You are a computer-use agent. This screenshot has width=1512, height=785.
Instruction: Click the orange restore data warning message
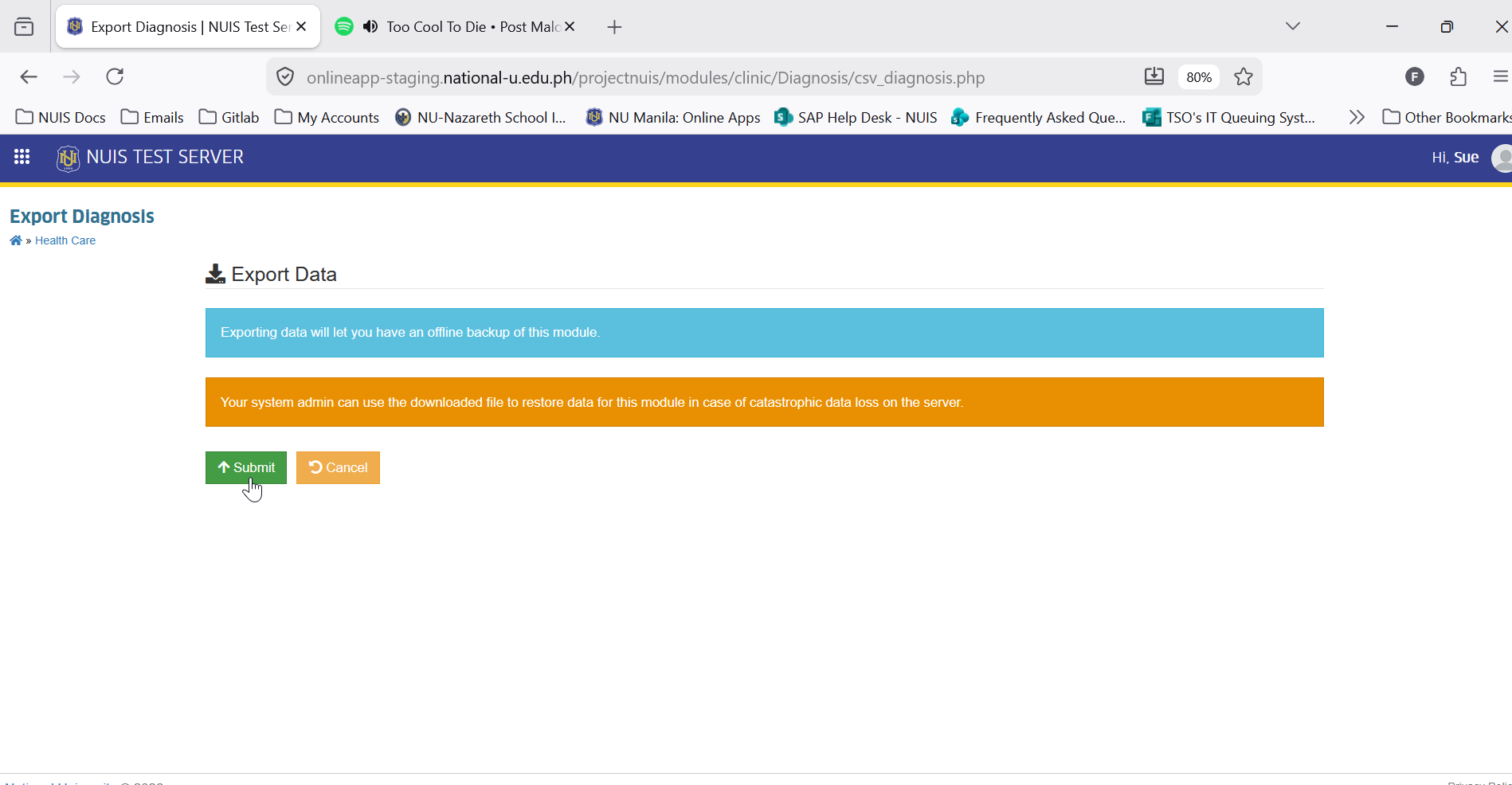[x=765, y=402]
